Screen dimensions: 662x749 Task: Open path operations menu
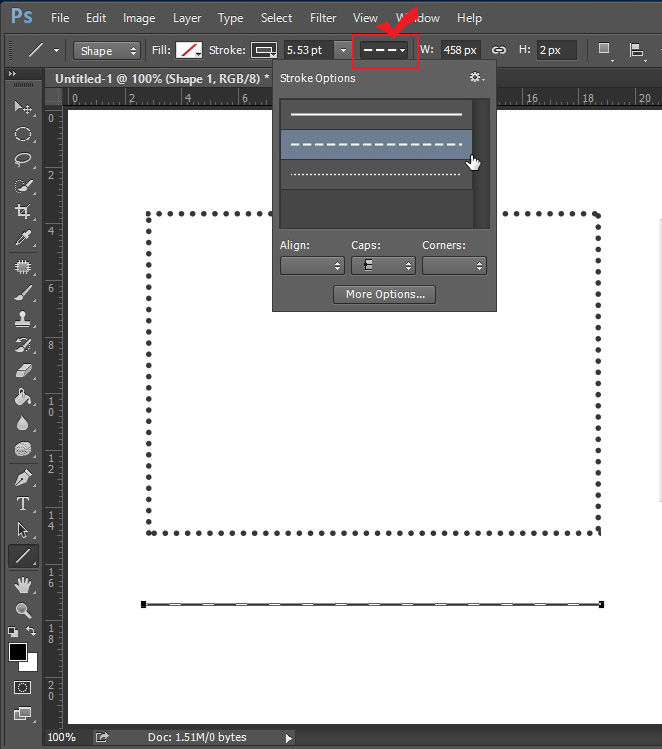[605, 50]
